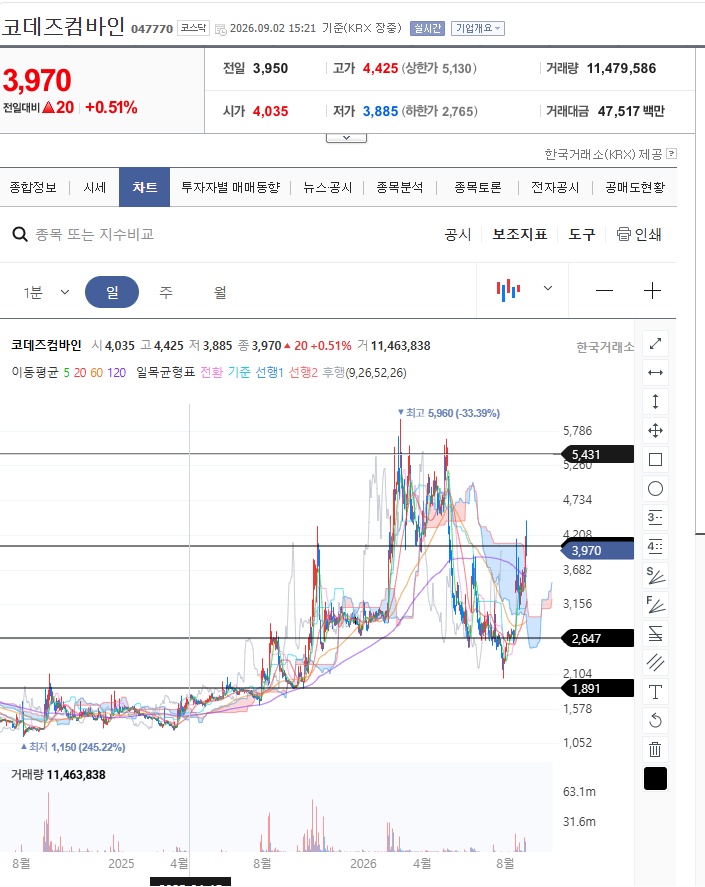Select the vertical line drawing tool
This screenshot has width=705, height=887.
click(655, 402)
